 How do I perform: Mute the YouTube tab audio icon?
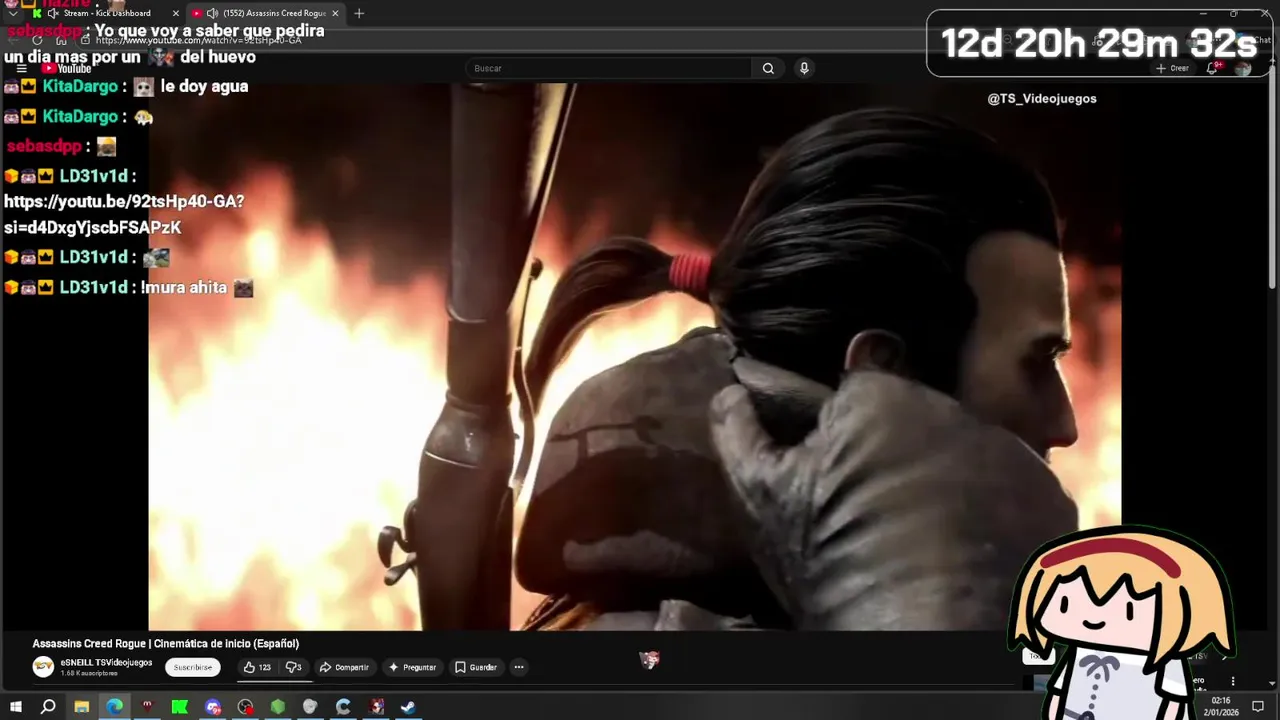[x=212, y=13]
